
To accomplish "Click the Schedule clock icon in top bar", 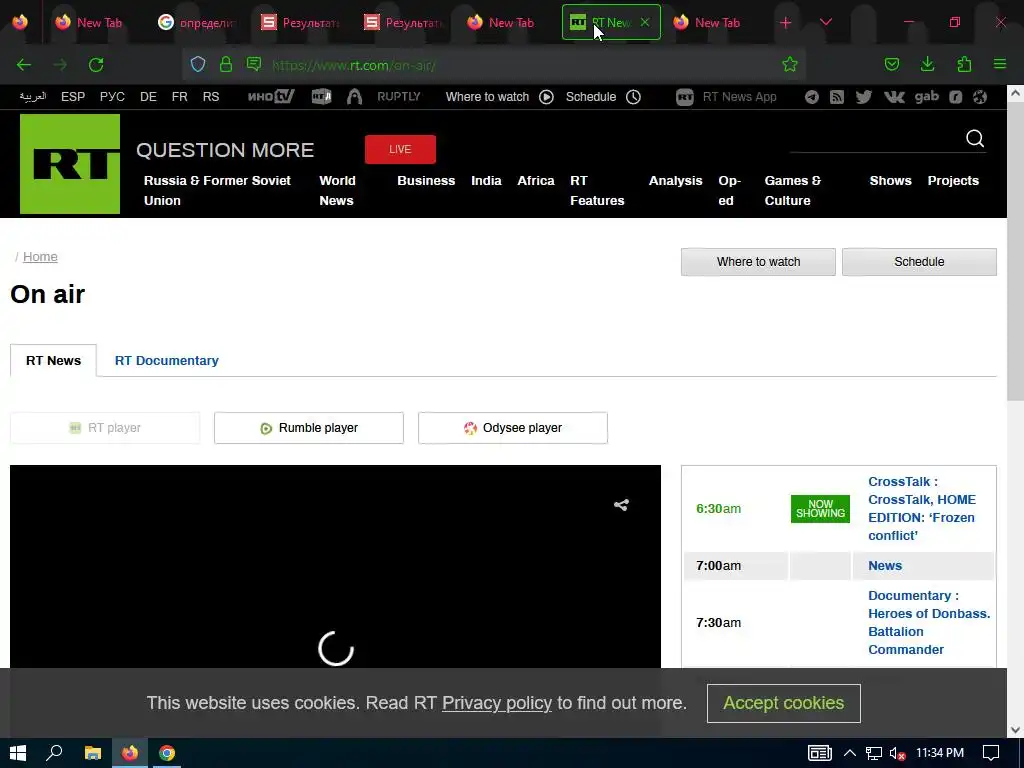I will tap(633, 97).
